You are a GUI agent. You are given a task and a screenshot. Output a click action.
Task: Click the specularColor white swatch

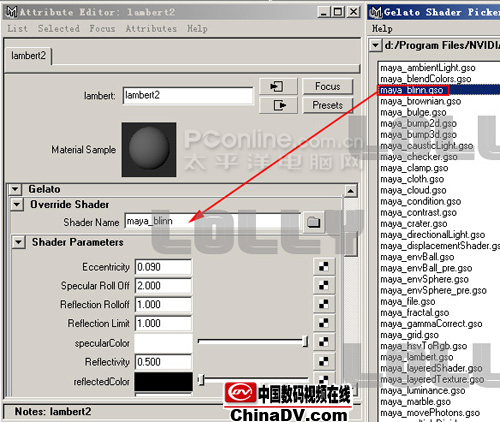click(163, 343)
